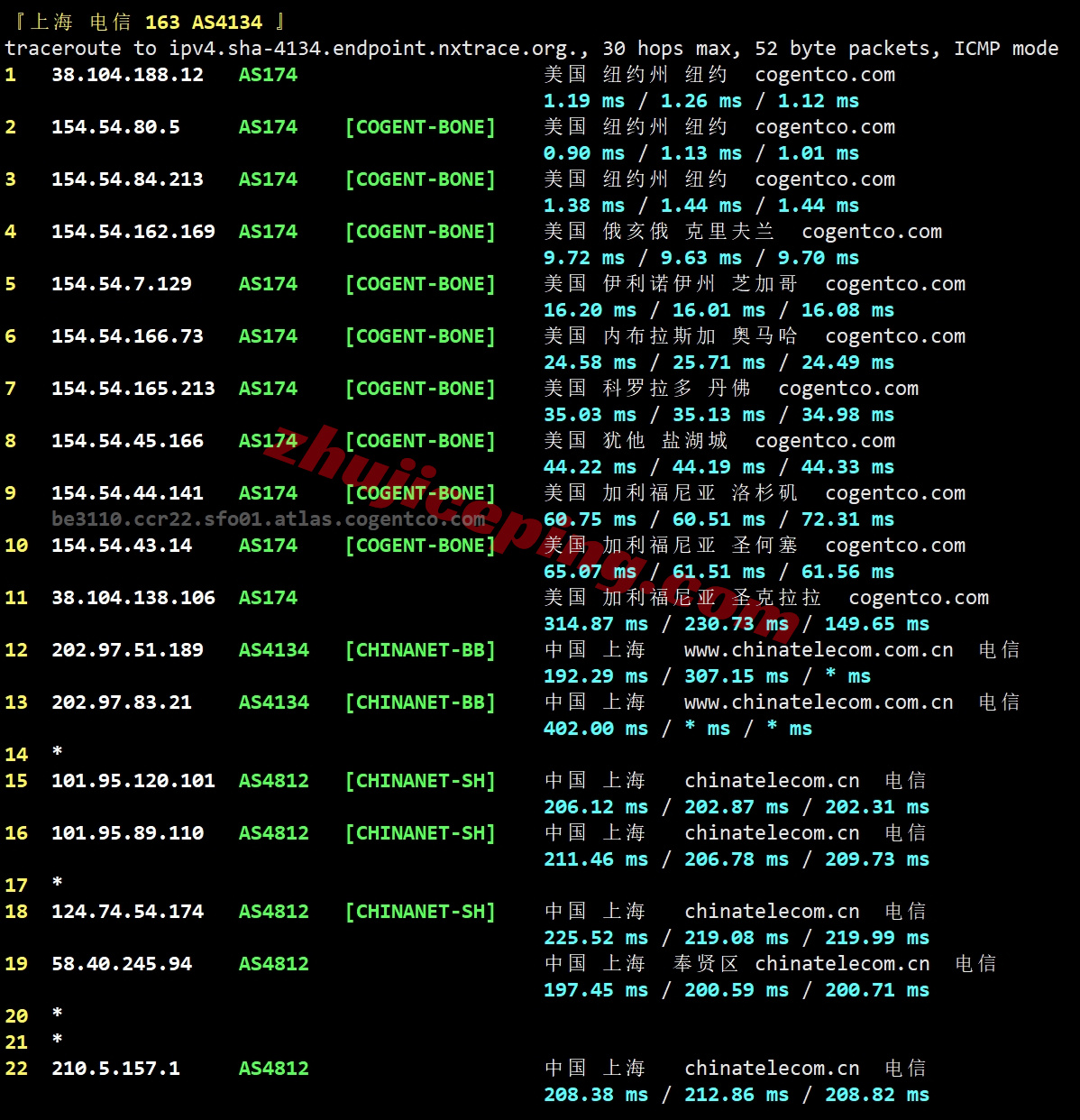This screenshot has width=1080, height=1120.
Task: Click latency value 208.38 ms
Action: 596,1095
